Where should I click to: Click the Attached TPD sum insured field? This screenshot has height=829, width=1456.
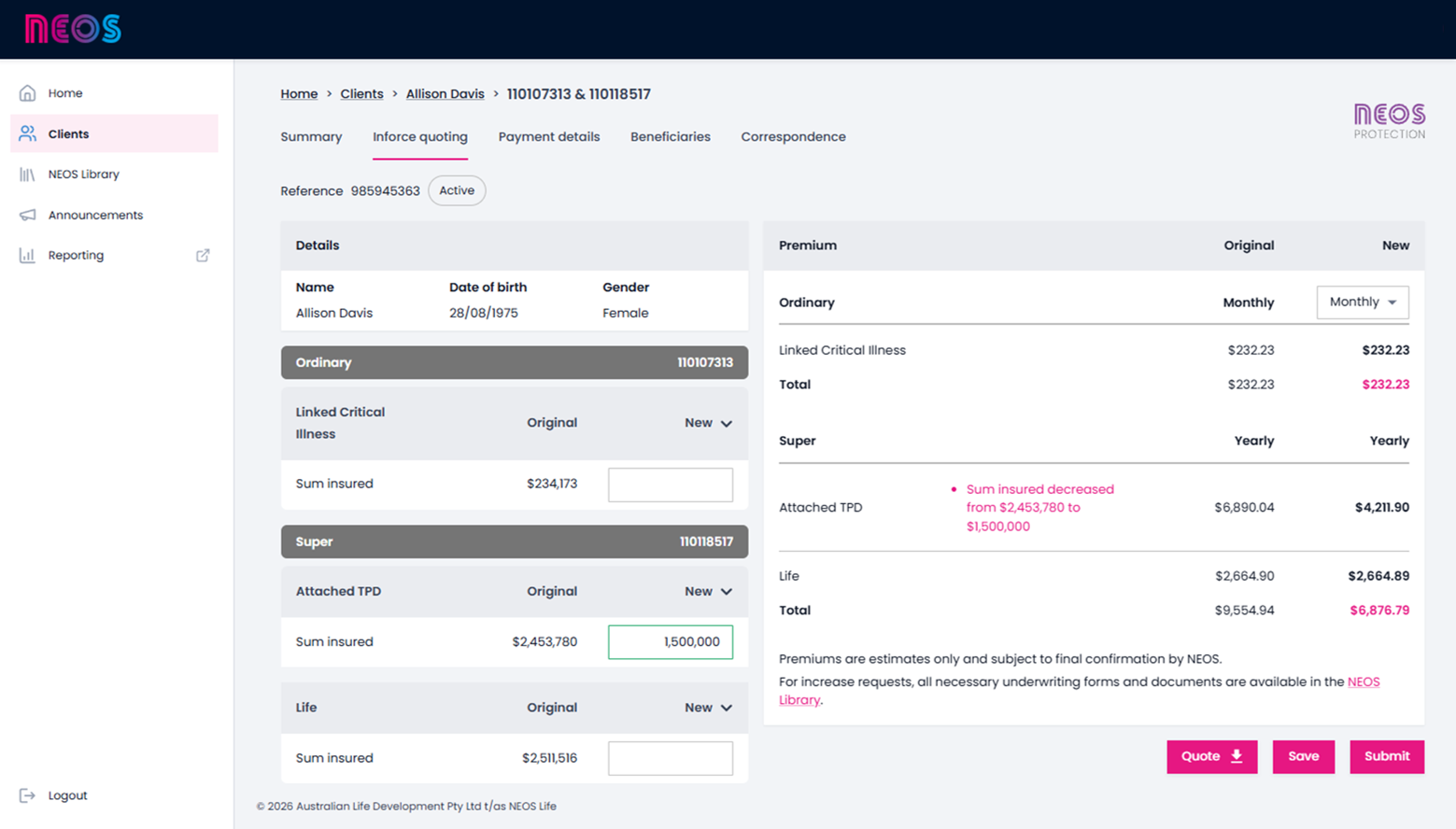point(670,642)
